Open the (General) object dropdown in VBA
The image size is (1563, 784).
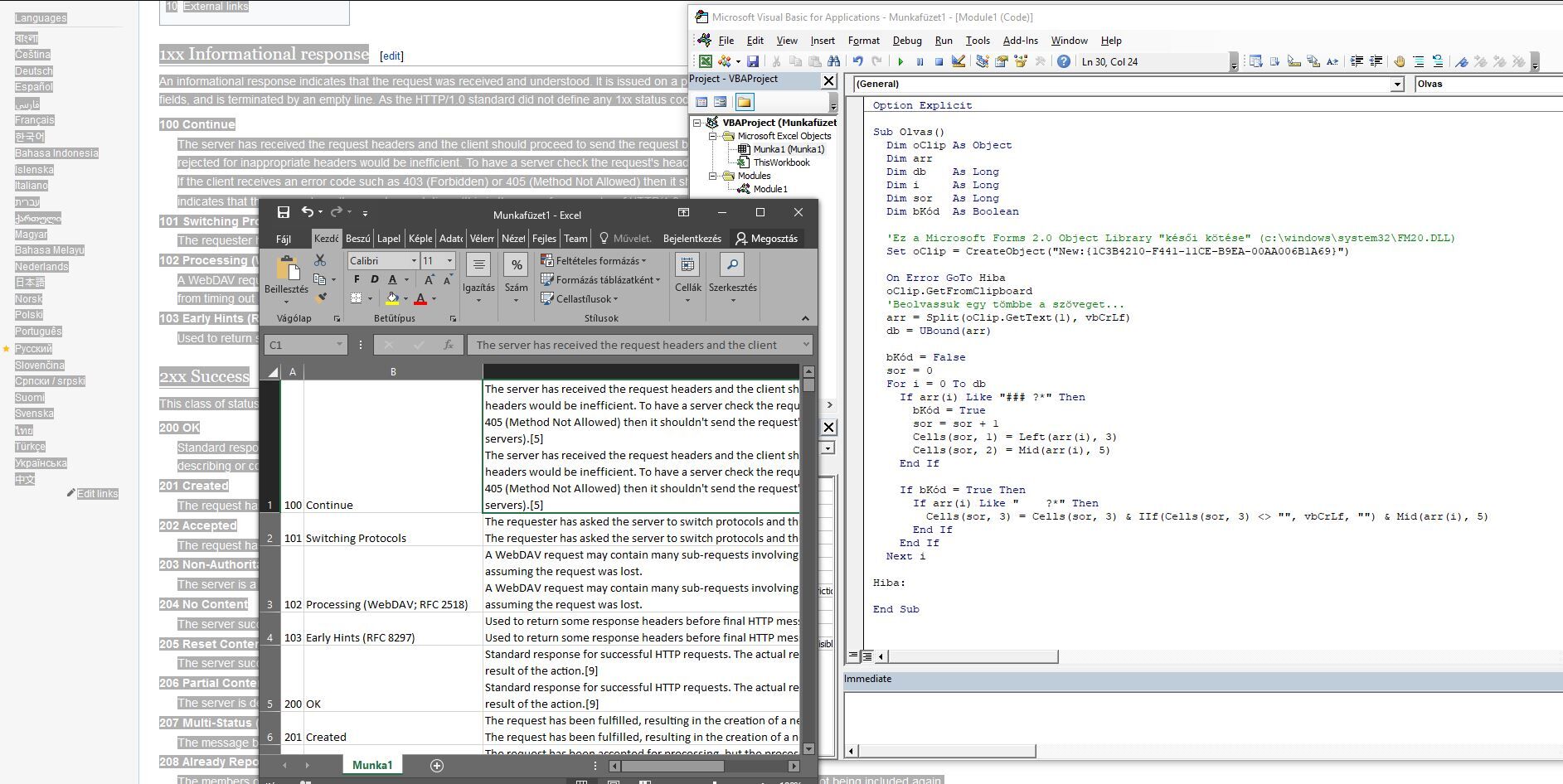(1397, 84)
